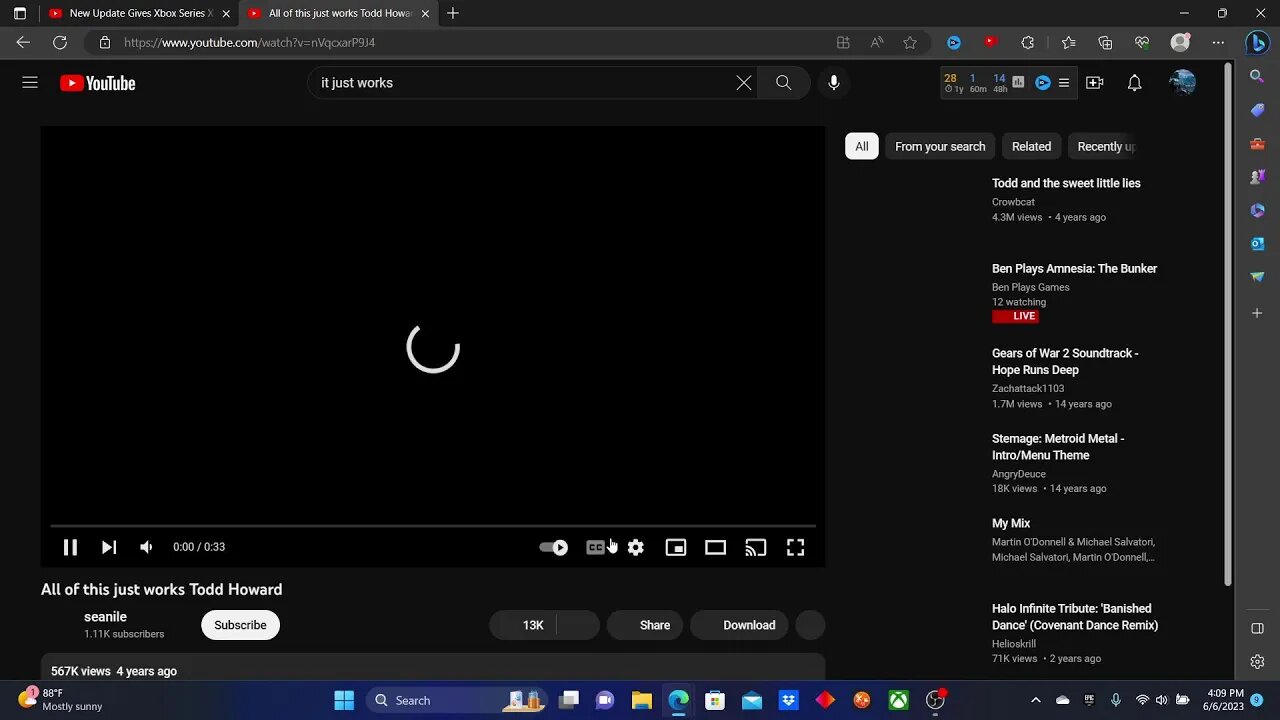Open 'Halo Infinite Tribute' video
Viewport: 1280px width, 720px height.
pos(1075,617)
